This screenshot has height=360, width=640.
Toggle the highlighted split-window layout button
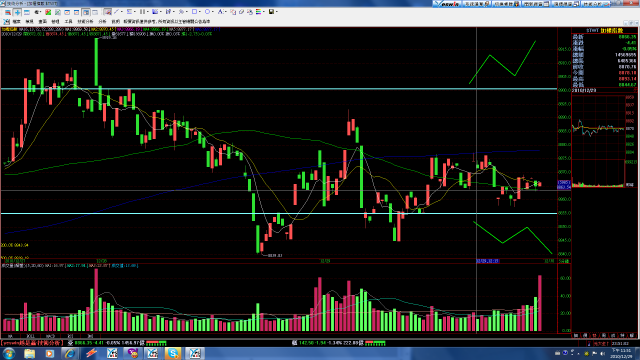[86, 12]
